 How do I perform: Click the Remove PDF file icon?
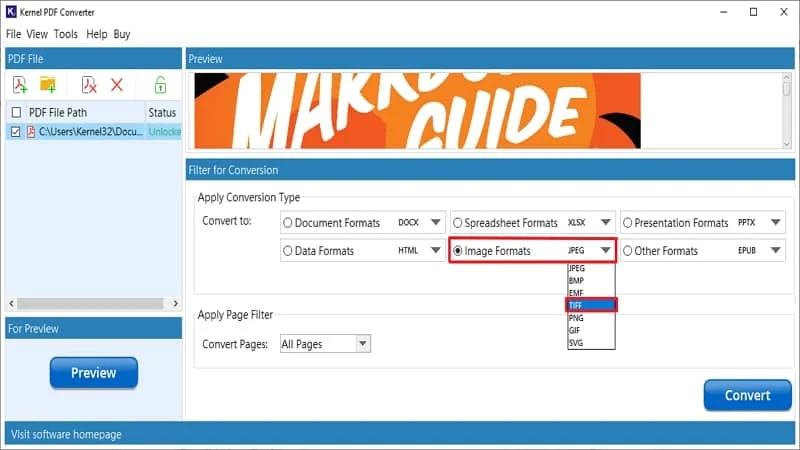(89, 85)
